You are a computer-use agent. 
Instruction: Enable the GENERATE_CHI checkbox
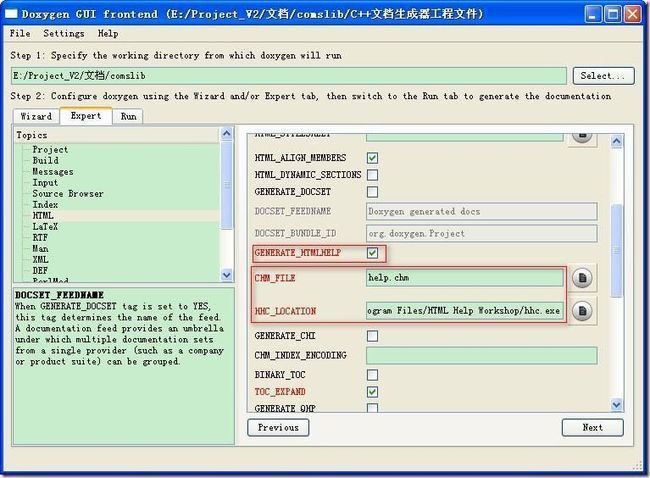point(372,335)
